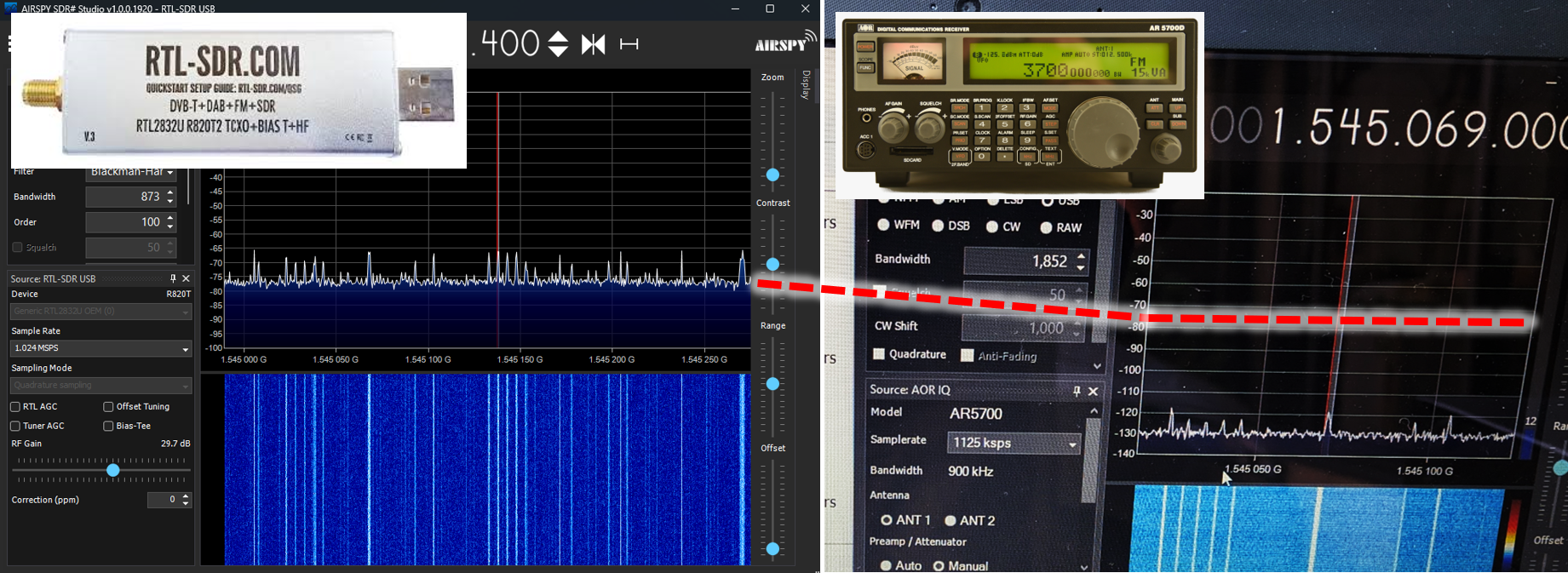Image resolution: width=1568 pixels, height=573 pixels.
Task: Click the Offset slider handle in RTL-SDR window
Action: point(773,549)
